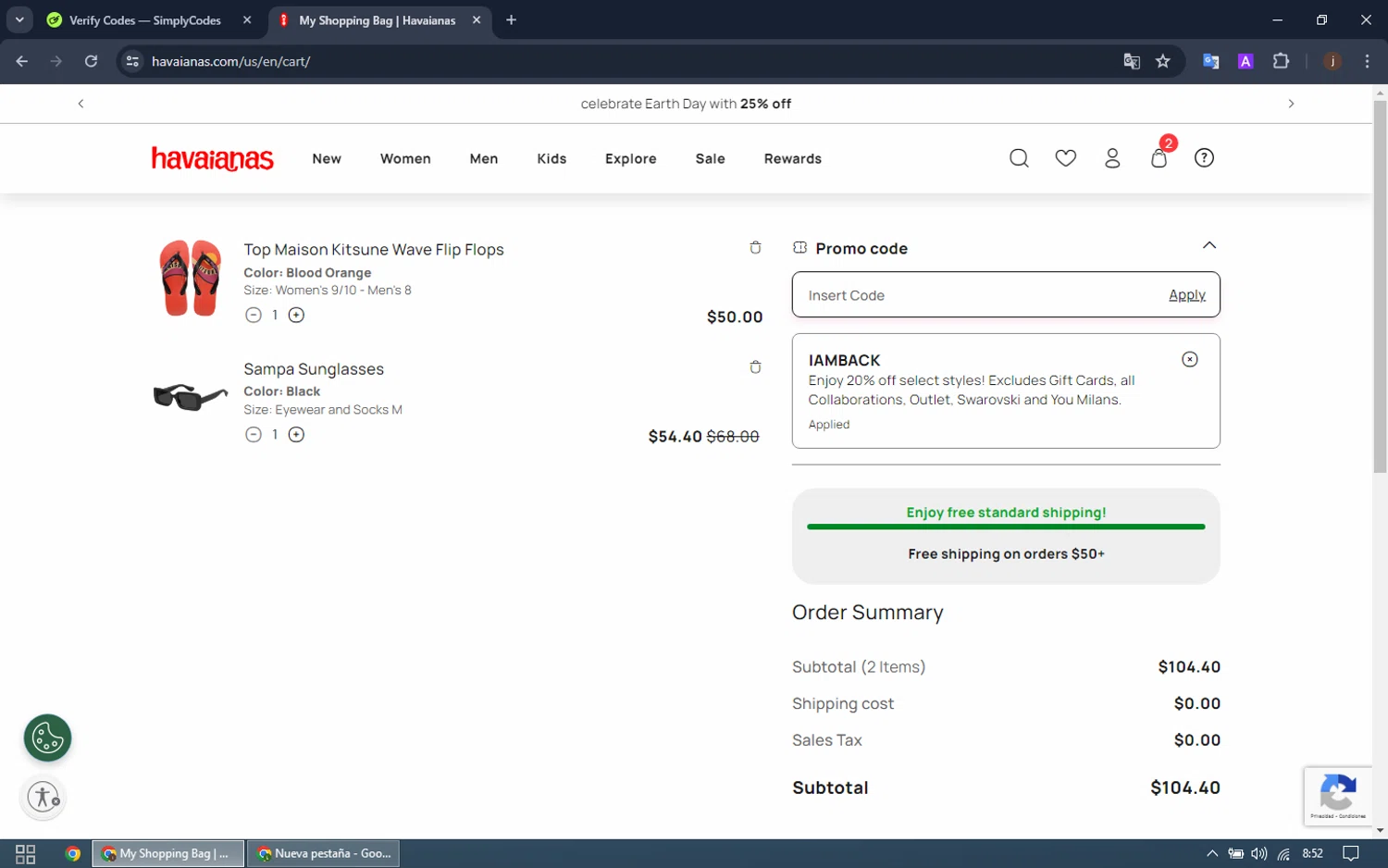
Task: Open Chrome profile avatar
Action: (x=1332, y=61)
